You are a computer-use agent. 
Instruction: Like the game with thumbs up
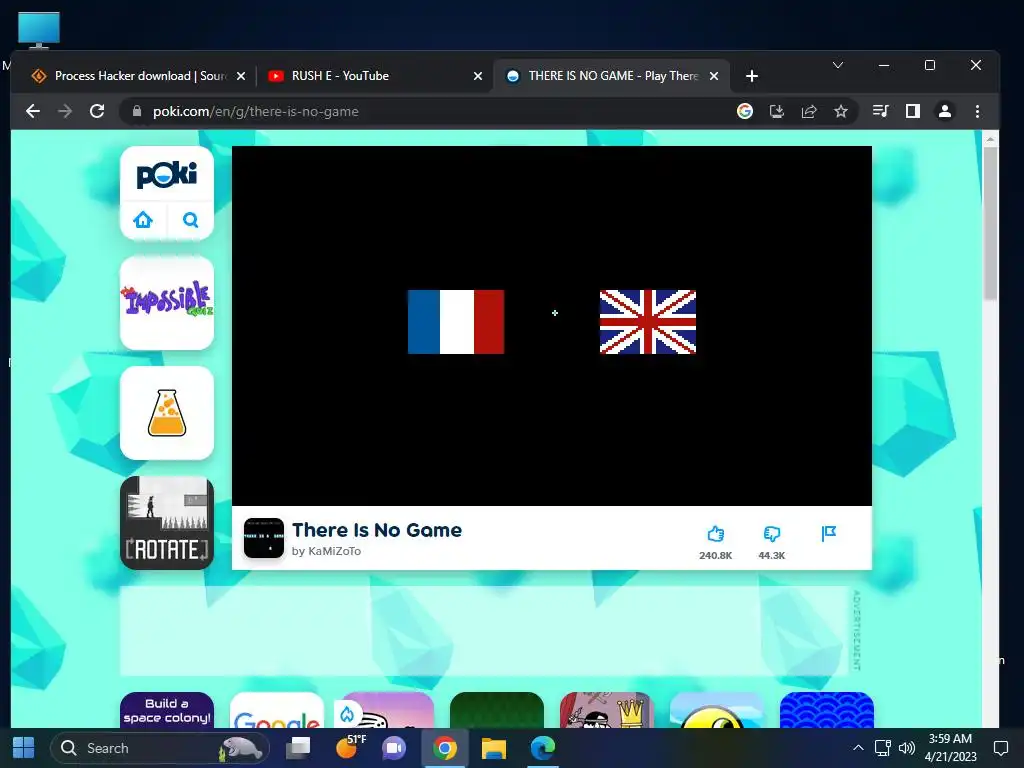pyautogui.click(x=716, y=534)
